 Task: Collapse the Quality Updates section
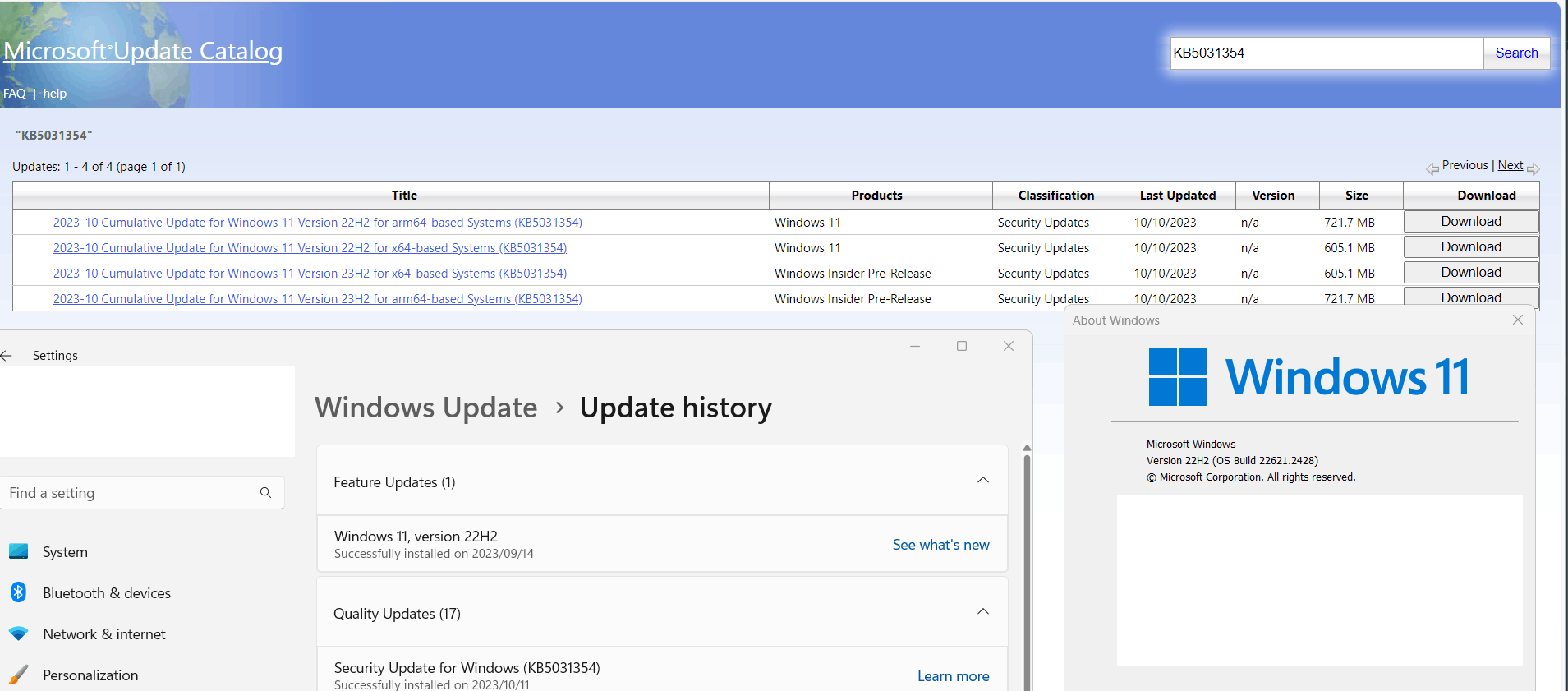(x=982, y=611)
